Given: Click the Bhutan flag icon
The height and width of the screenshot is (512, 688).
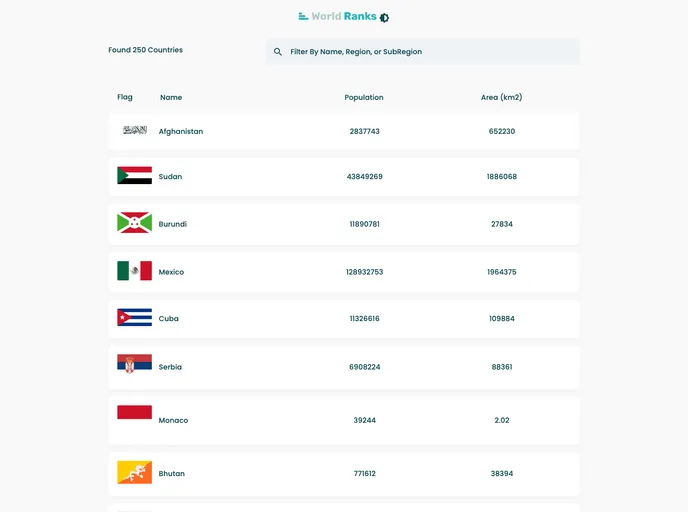Looking at the screenshot, I should coord(135,472).
